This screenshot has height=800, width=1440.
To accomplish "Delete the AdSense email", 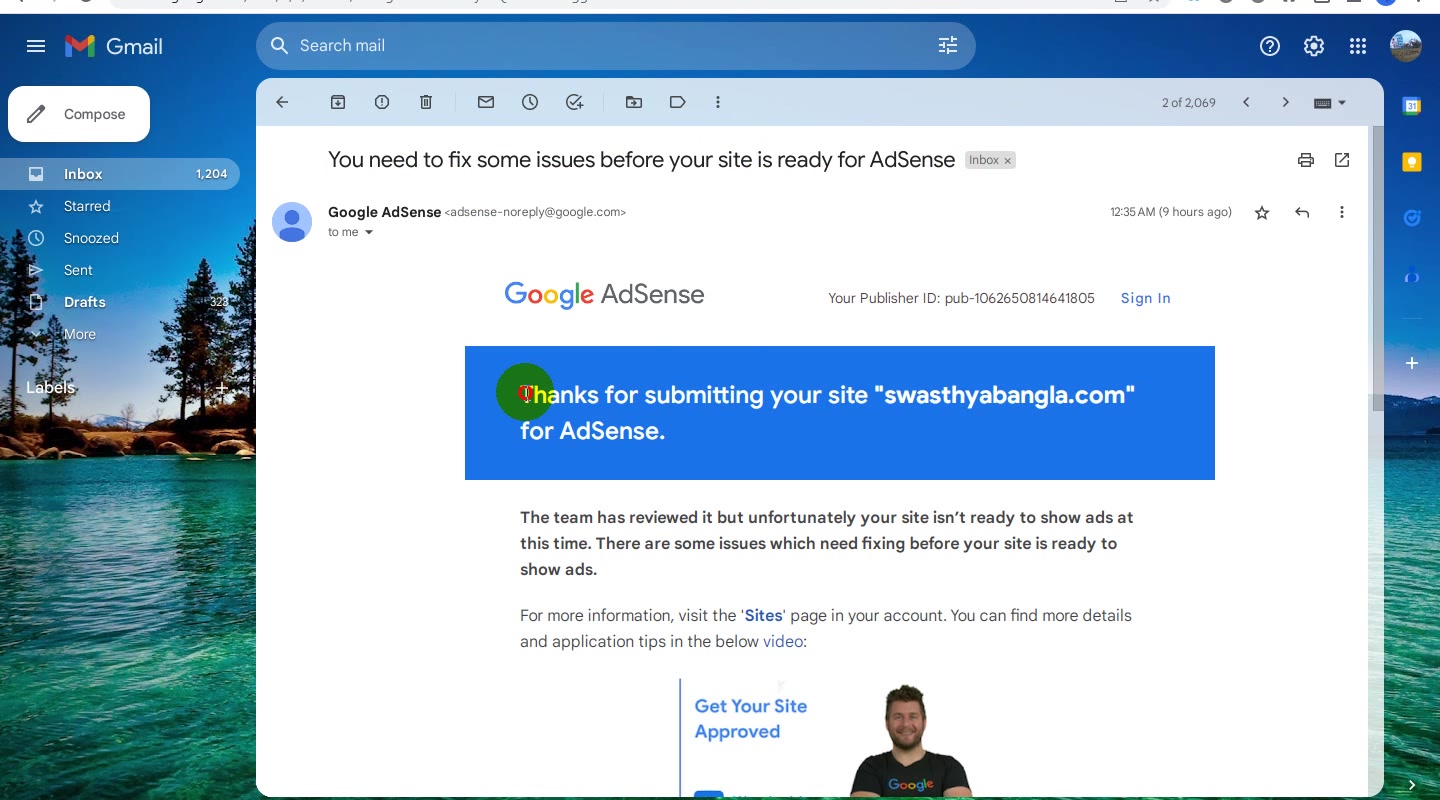I will click(x=426, y=102).
